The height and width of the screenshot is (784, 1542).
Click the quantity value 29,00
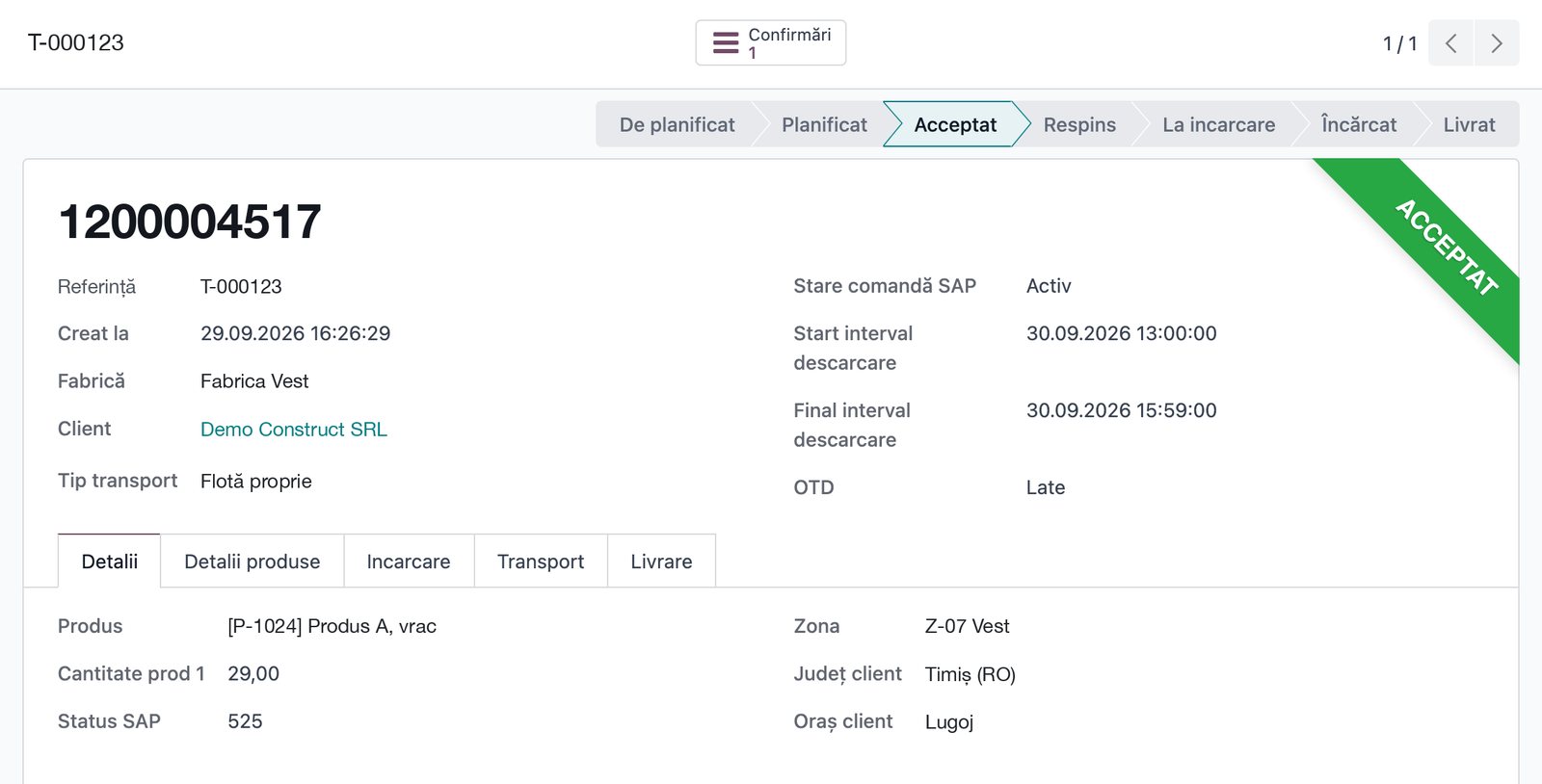click(x=253, y=674)
